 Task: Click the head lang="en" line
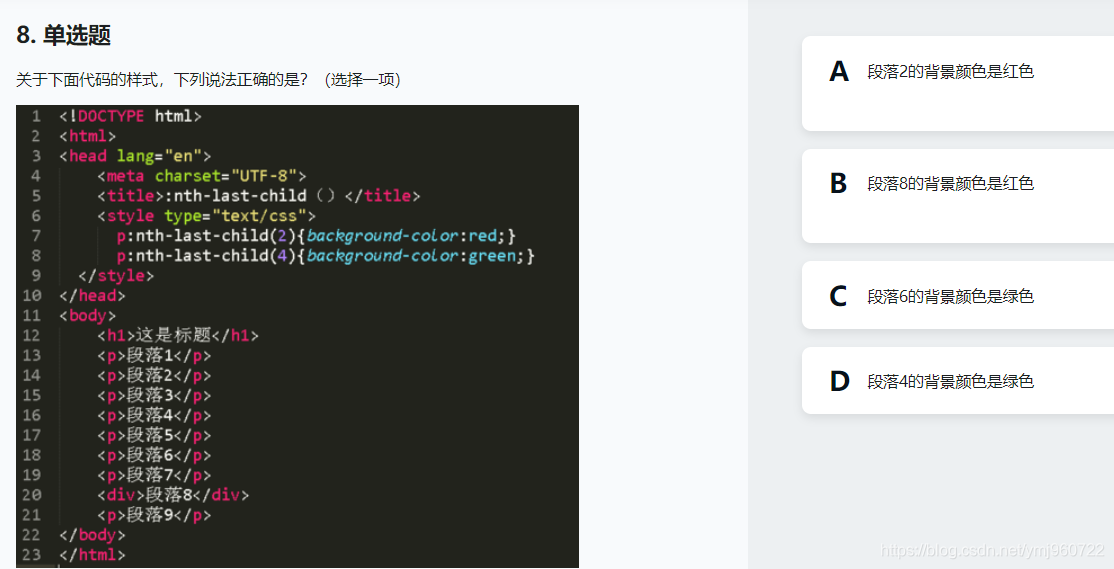(x=135, y=156)
